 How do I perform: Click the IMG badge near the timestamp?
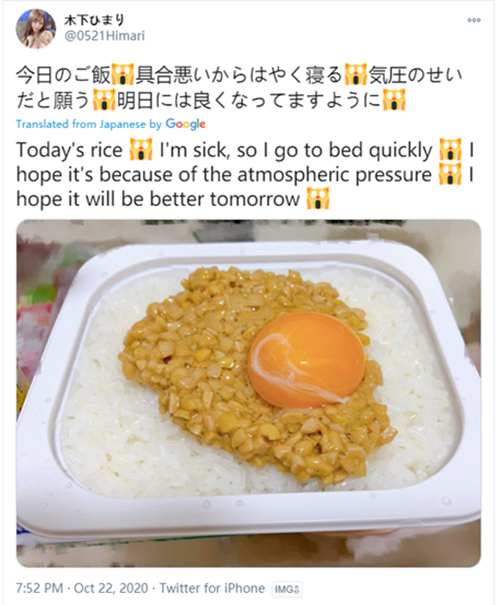point(287,589)
